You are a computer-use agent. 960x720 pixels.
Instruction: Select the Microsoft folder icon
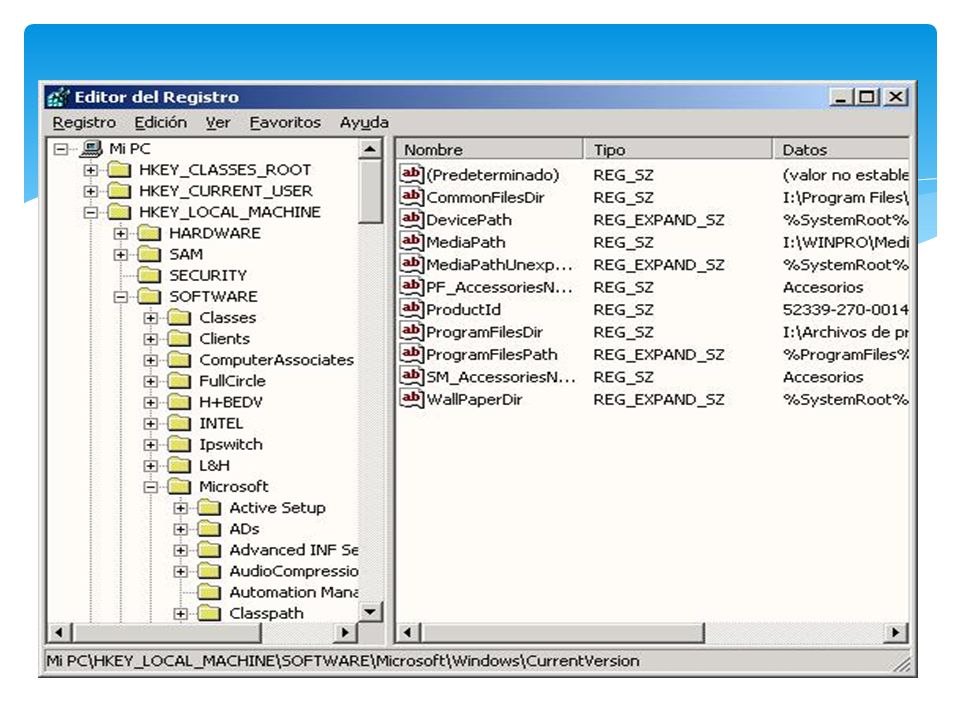coord(179,487)
